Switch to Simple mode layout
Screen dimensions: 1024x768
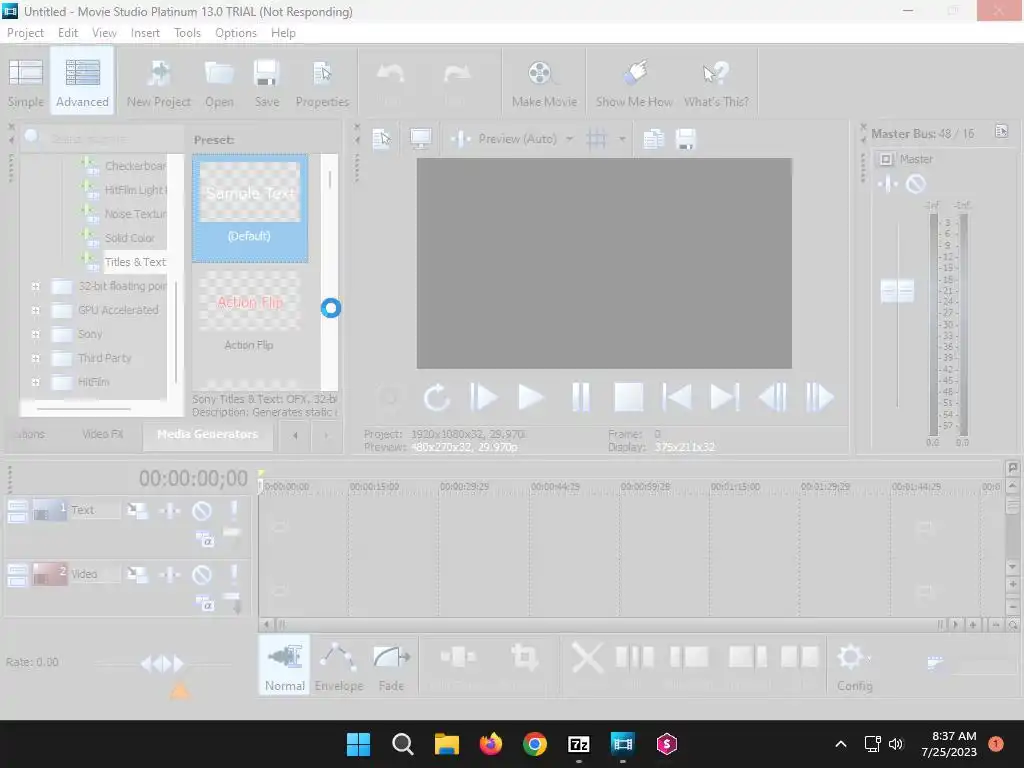(x=26, y=82)
